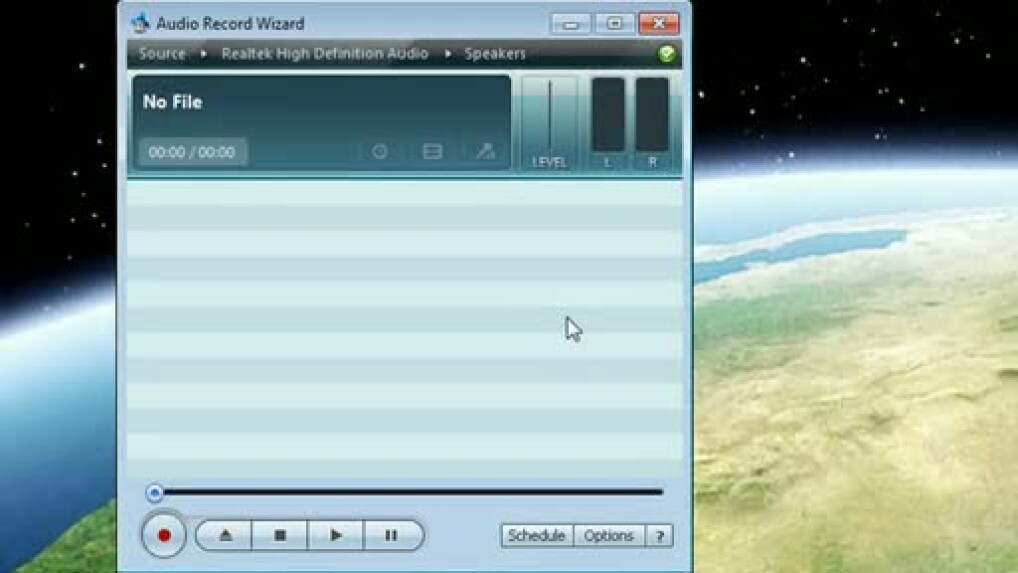Click the timer clock icon
Screen dimensions: 1018x573
pyautogui.click(x=380, y=152)
